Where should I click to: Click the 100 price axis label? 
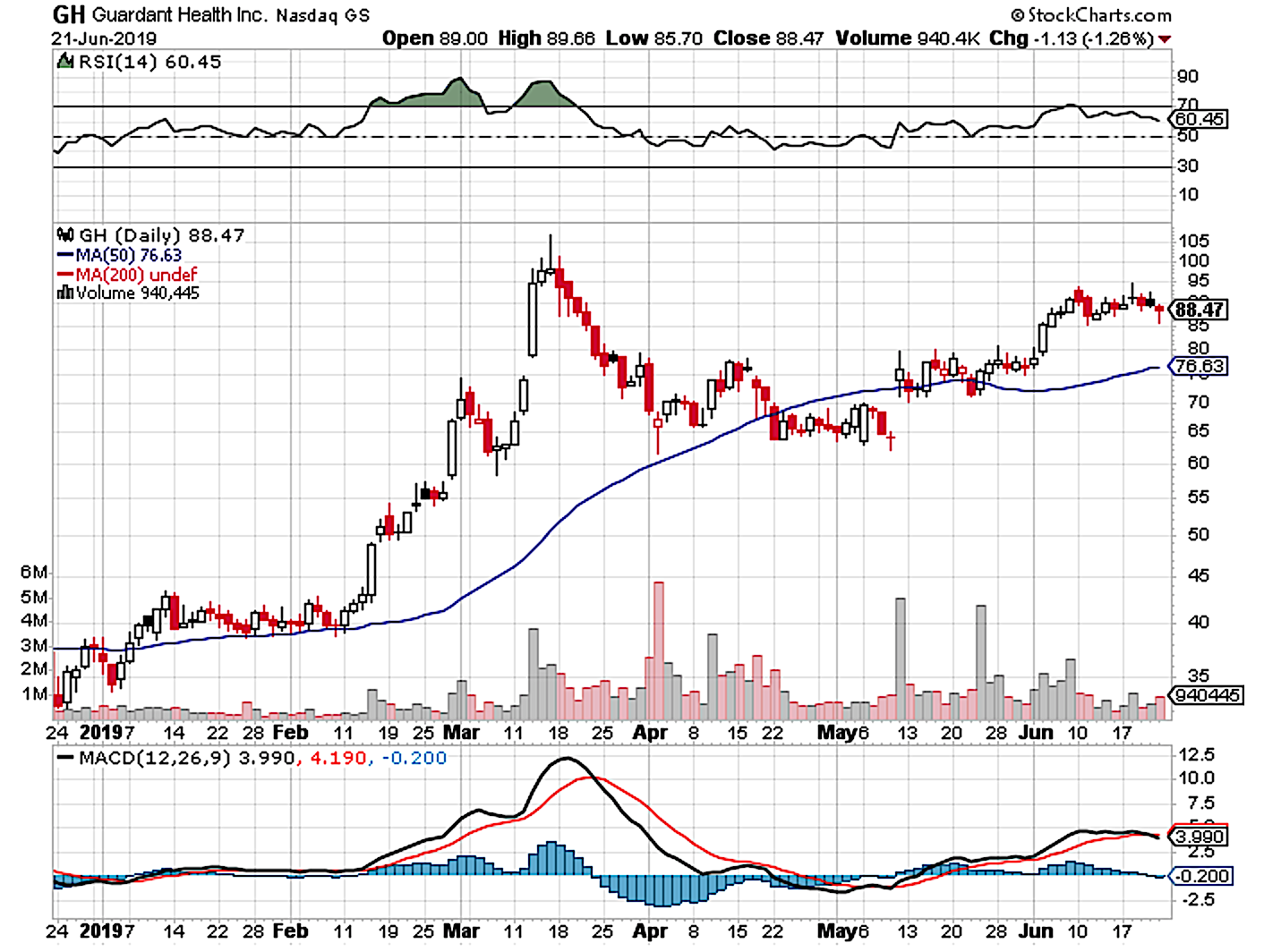coord(1193,261)
